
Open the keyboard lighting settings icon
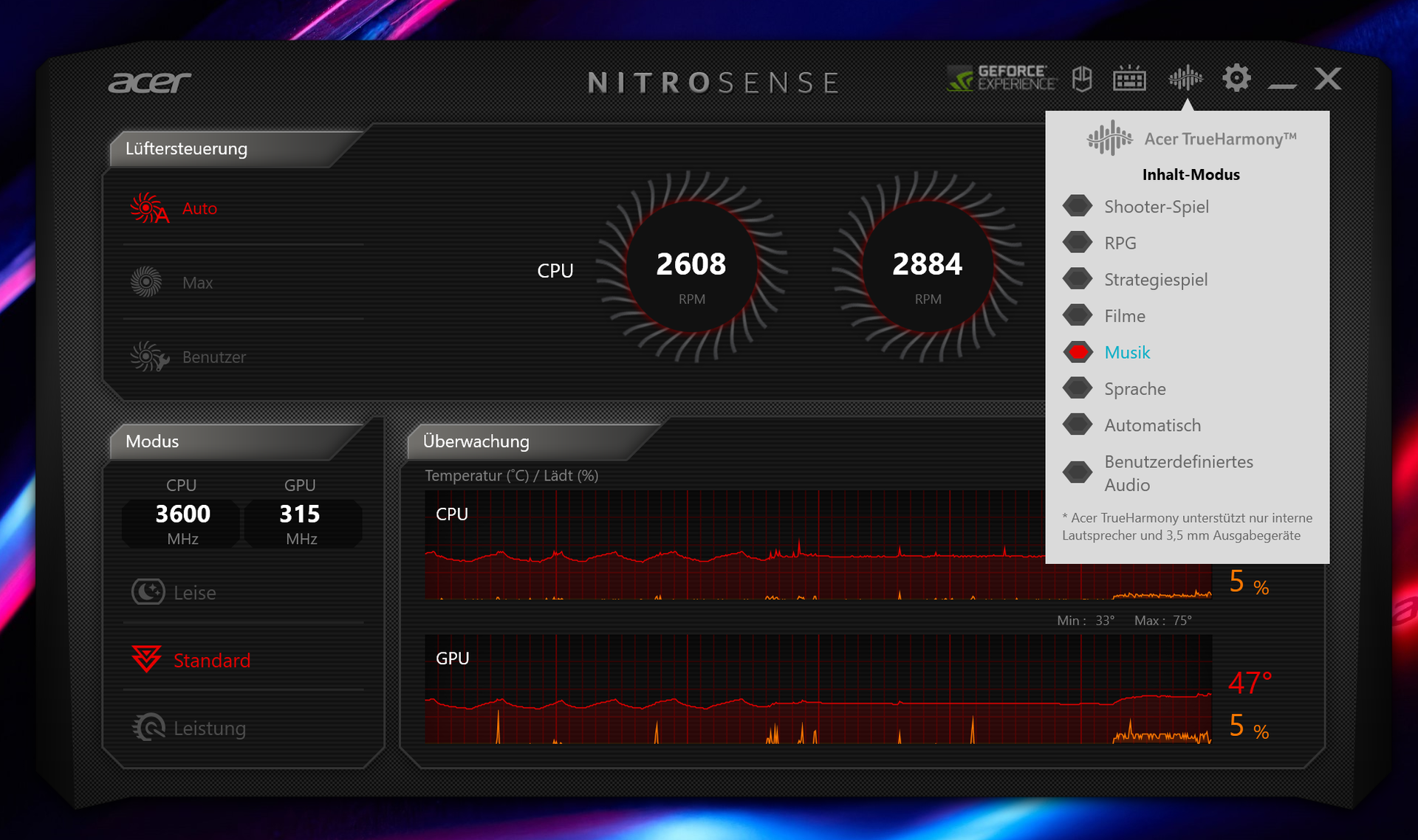(1129, 78)
